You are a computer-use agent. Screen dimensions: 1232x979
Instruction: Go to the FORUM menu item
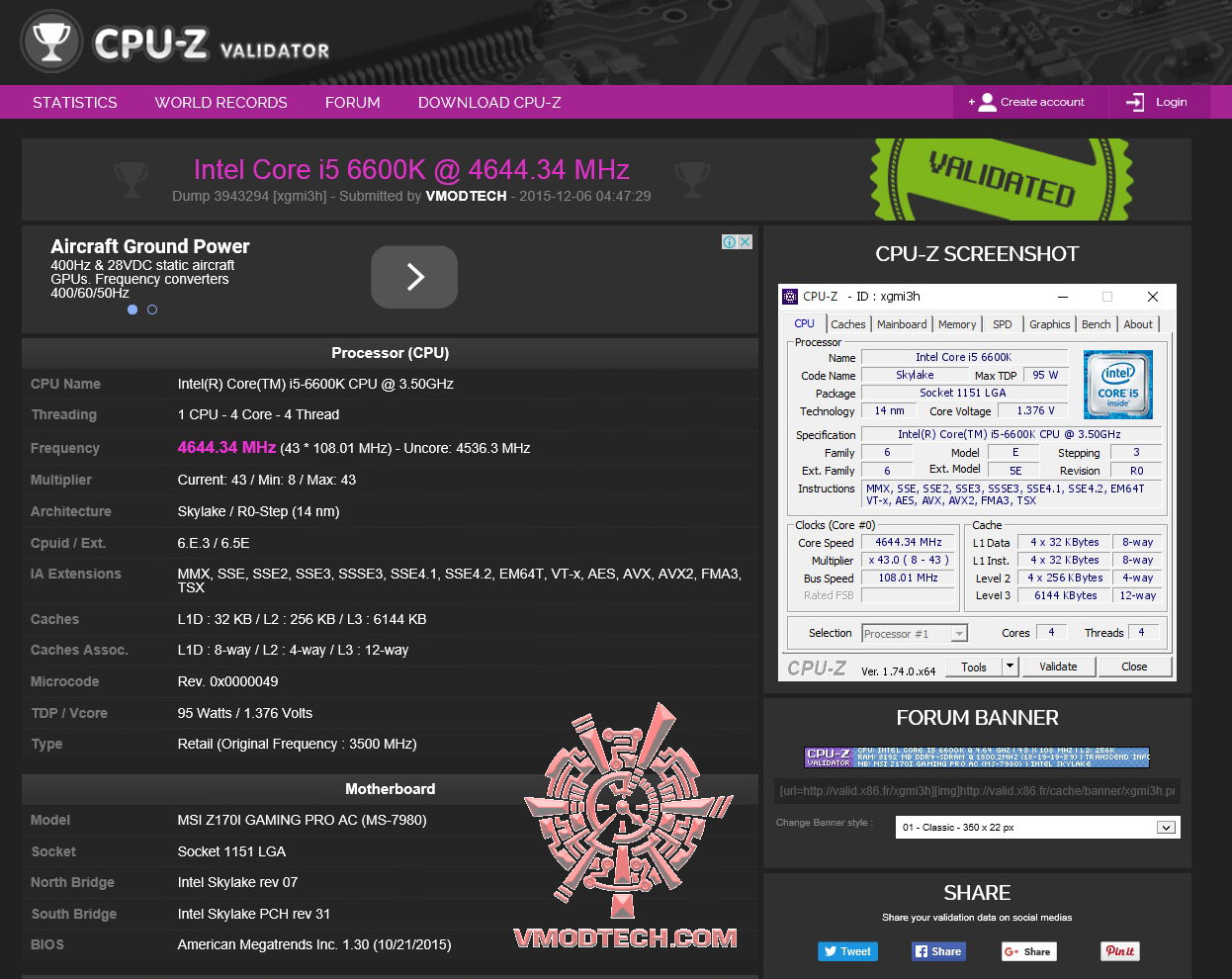pos(352,102)
